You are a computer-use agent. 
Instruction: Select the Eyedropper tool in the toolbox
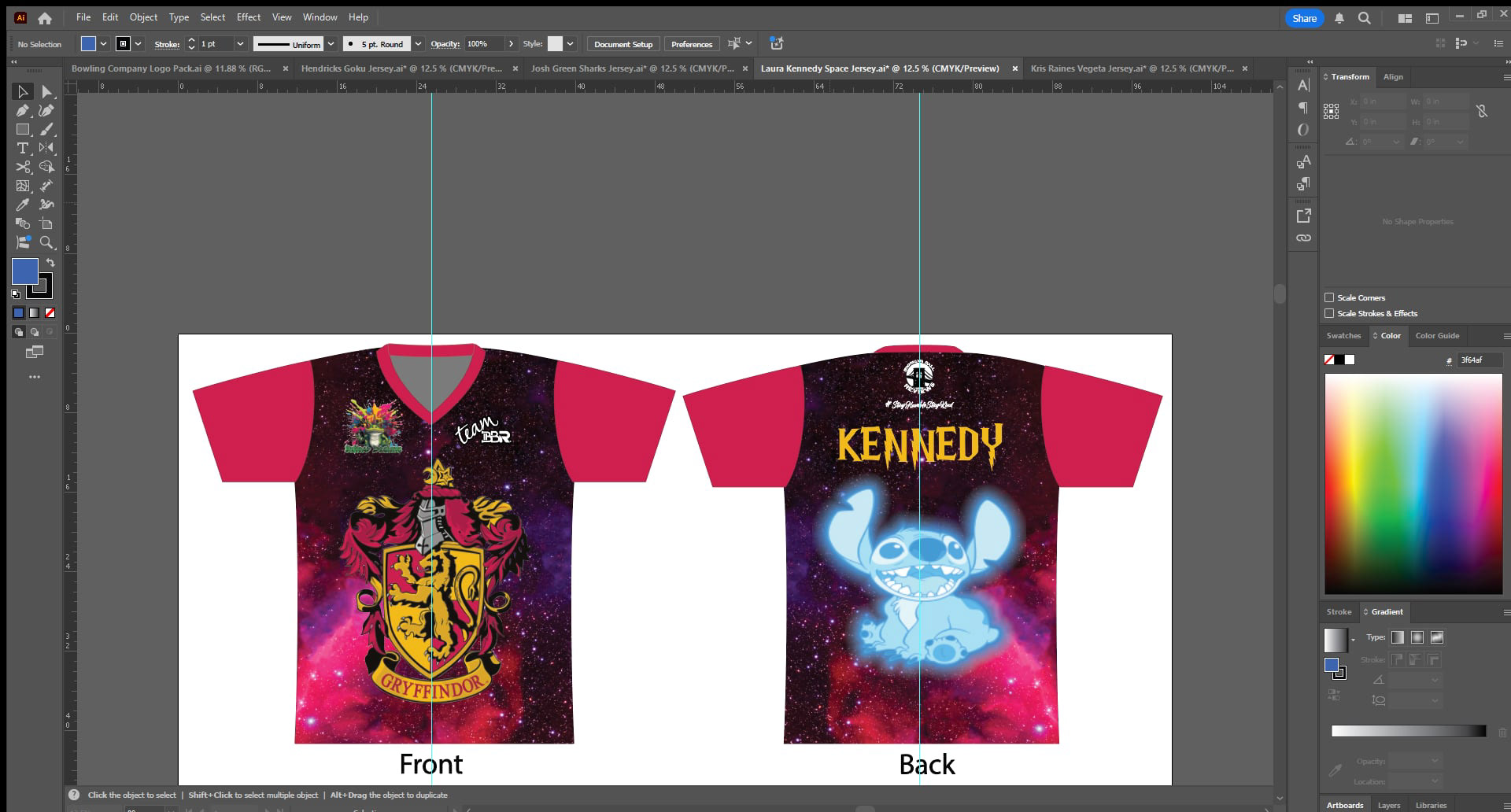23,205
